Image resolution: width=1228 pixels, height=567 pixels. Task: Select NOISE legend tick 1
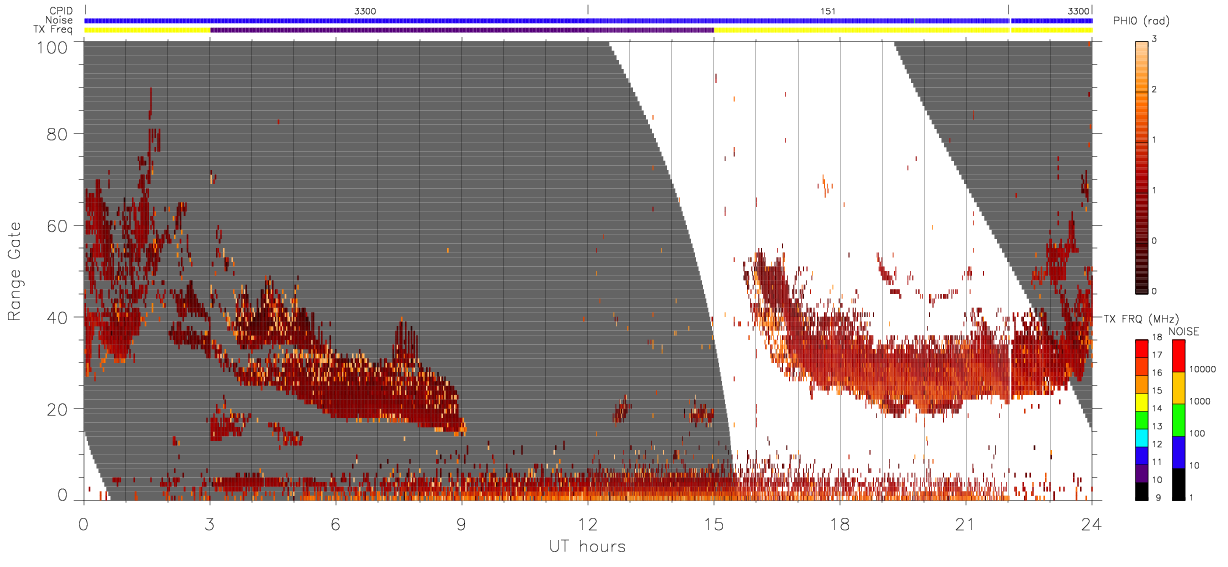(x=1192, y=495)
